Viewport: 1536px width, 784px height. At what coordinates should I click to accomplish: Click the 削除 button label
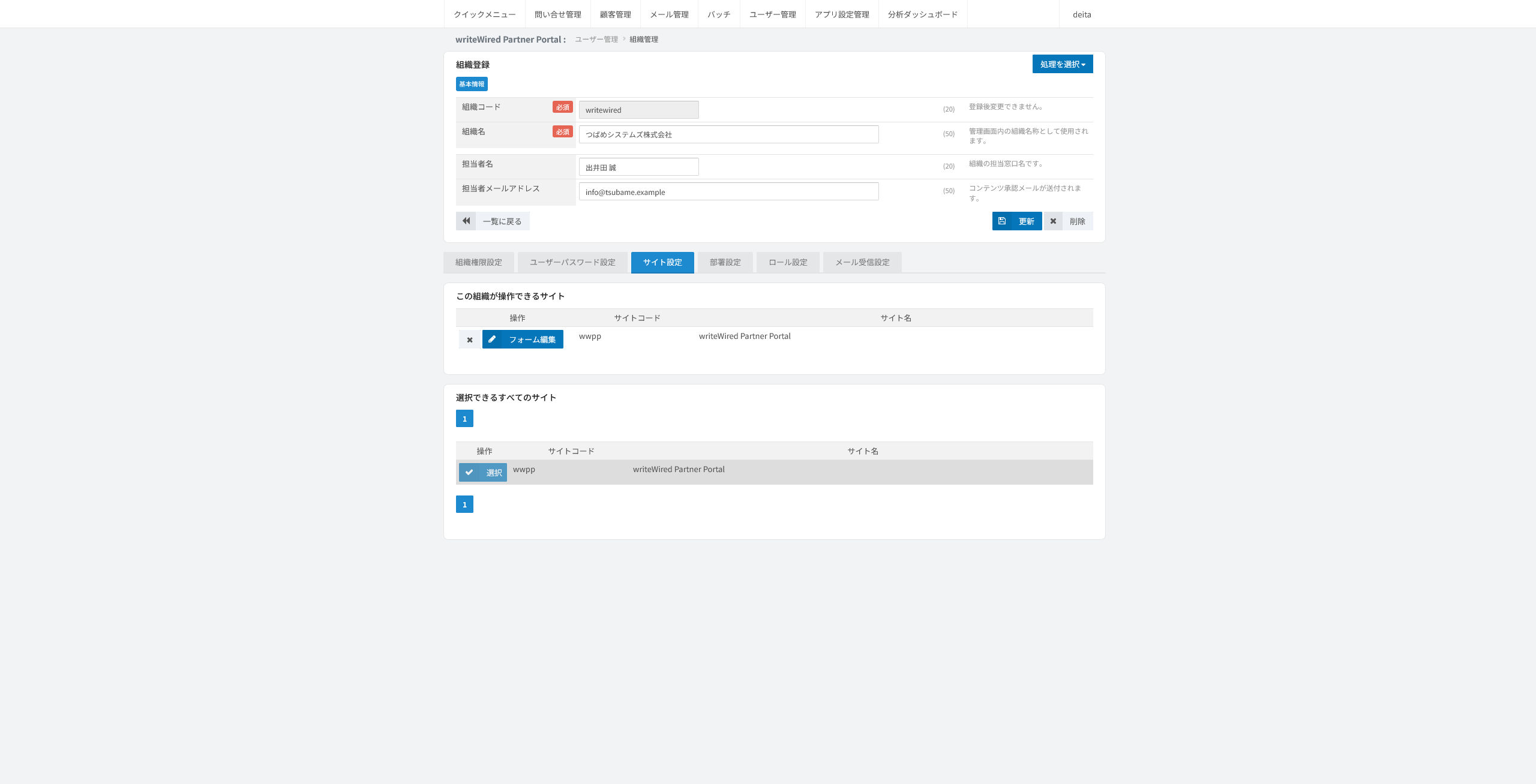click(x=1078, y=221)
